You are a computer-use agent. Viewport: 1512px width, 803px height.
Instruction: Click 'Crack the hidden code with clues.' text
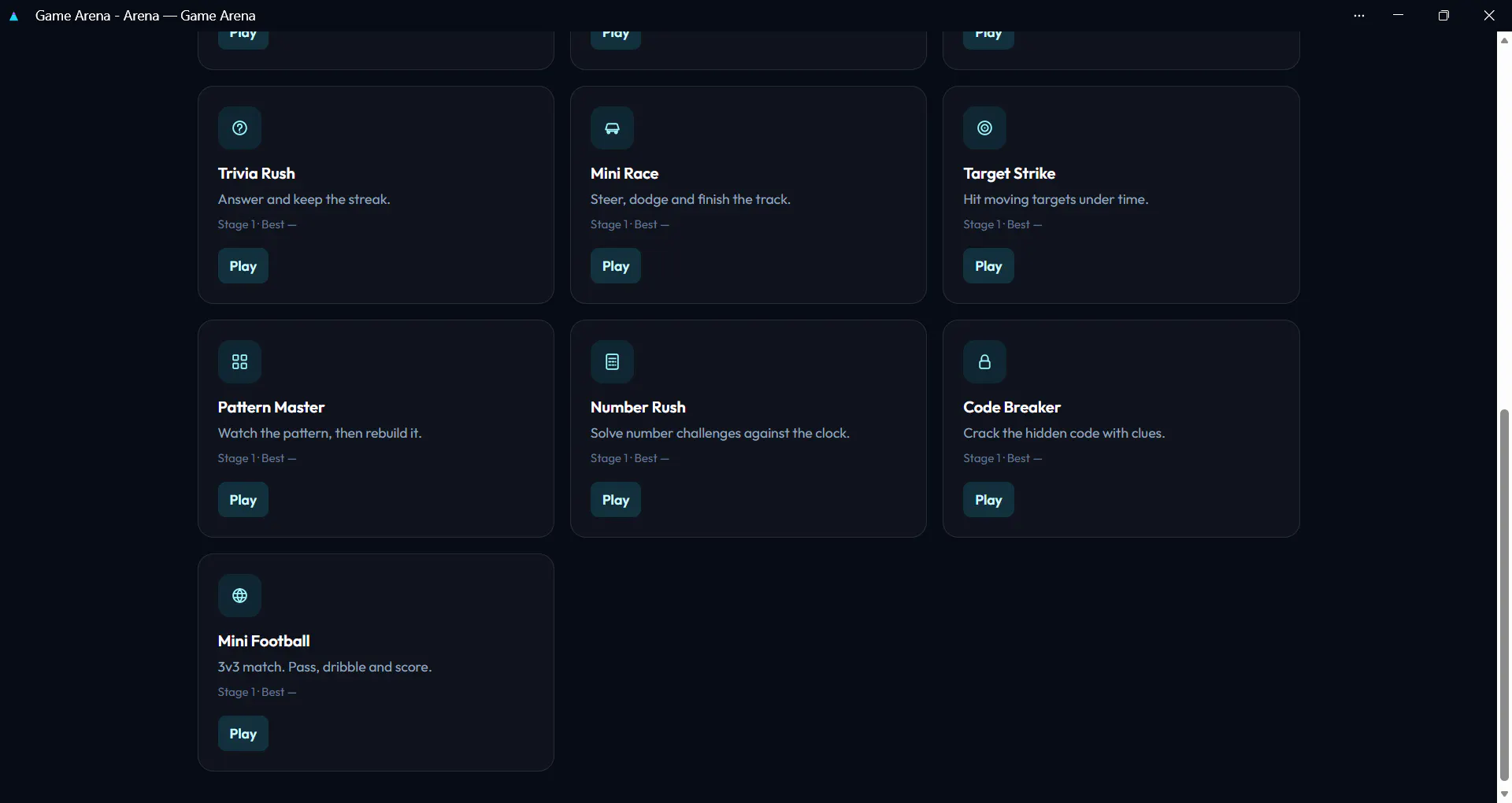1064,433
